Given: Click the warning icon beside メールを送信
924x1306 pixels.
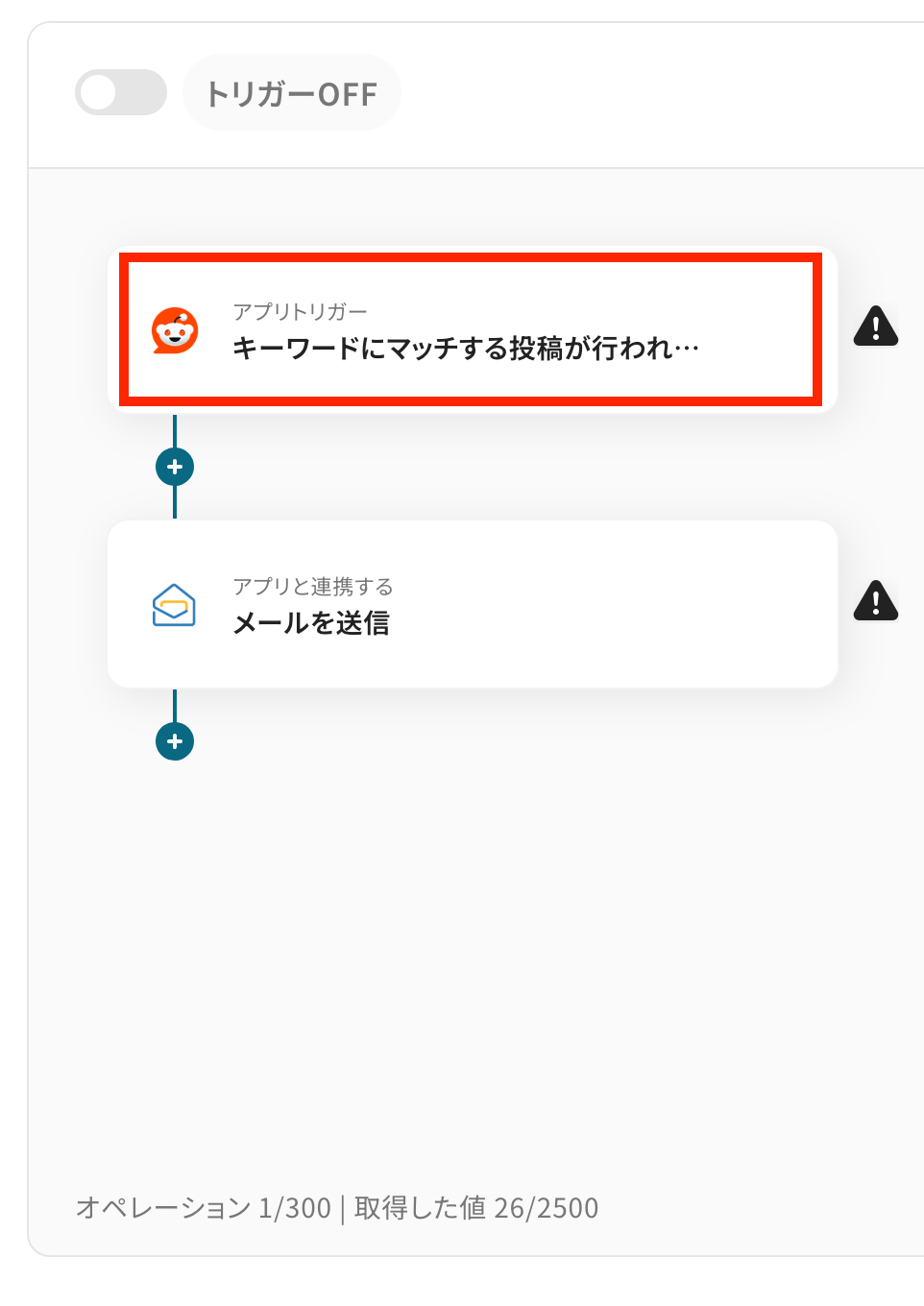Looking at the screenshot, I should click(x=876, y=601).
